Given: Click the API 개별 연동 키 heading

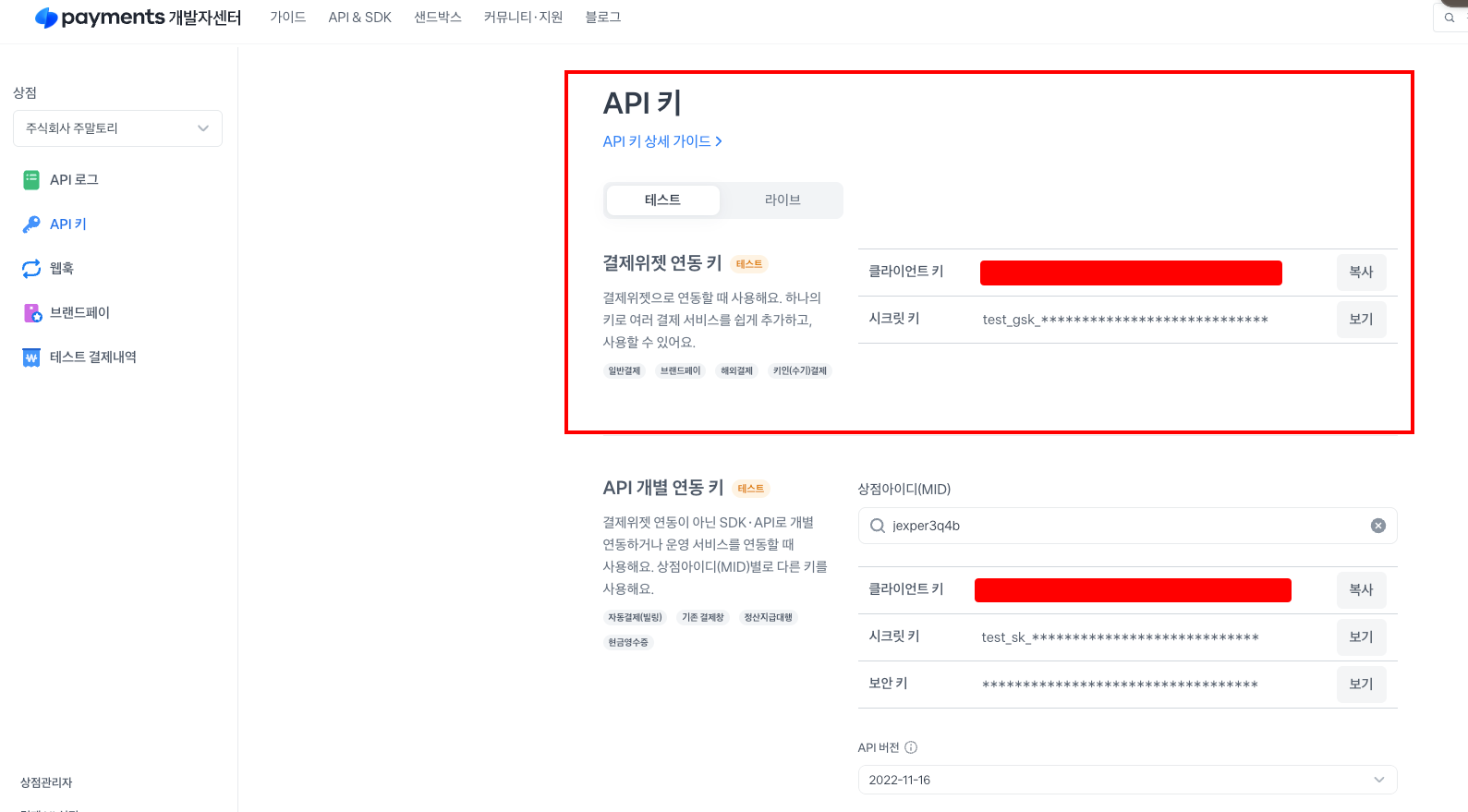Looking at the screenshot, I should click(663, 488).
